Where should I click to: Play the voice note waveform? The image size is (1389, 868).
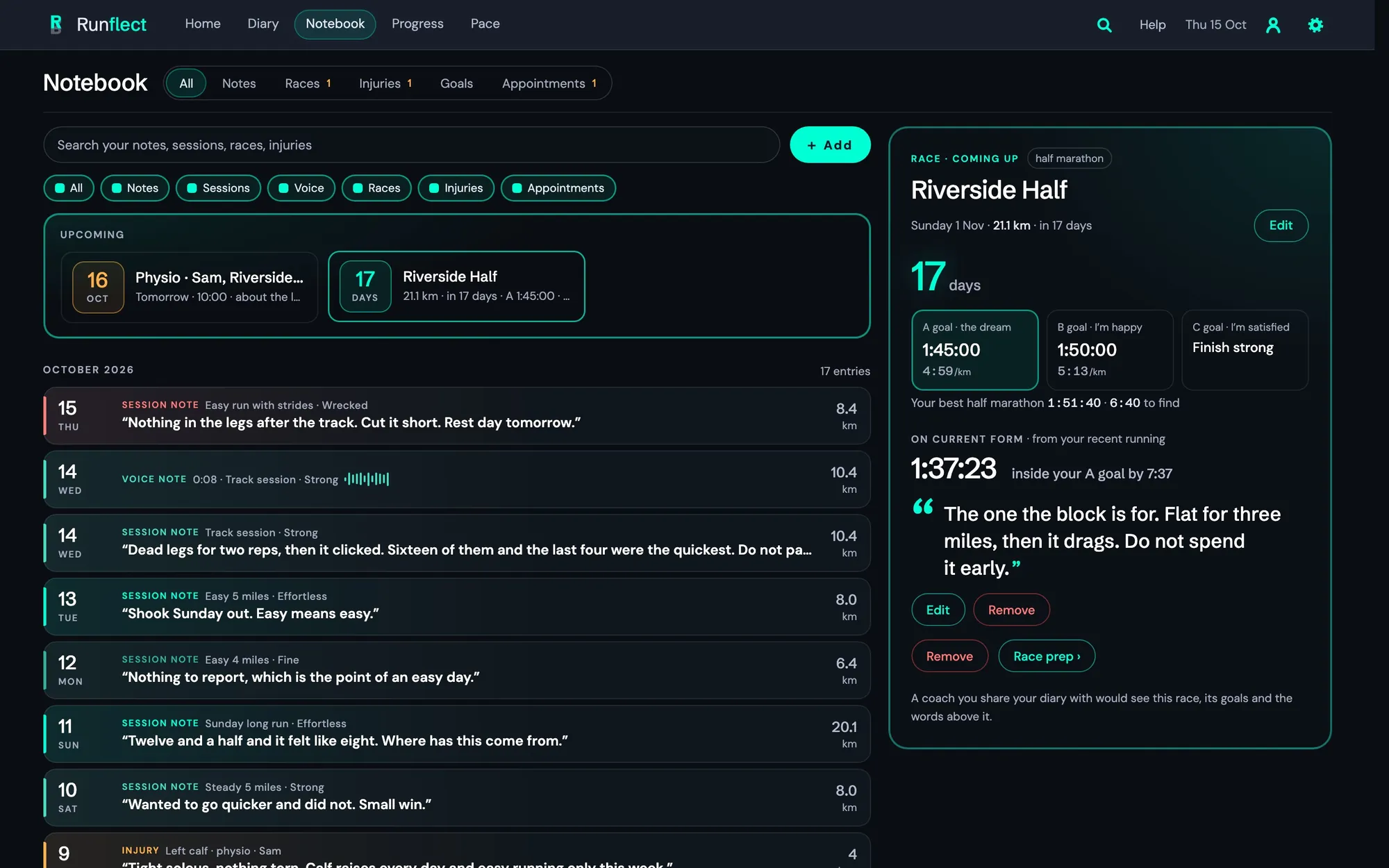point(367,479)
